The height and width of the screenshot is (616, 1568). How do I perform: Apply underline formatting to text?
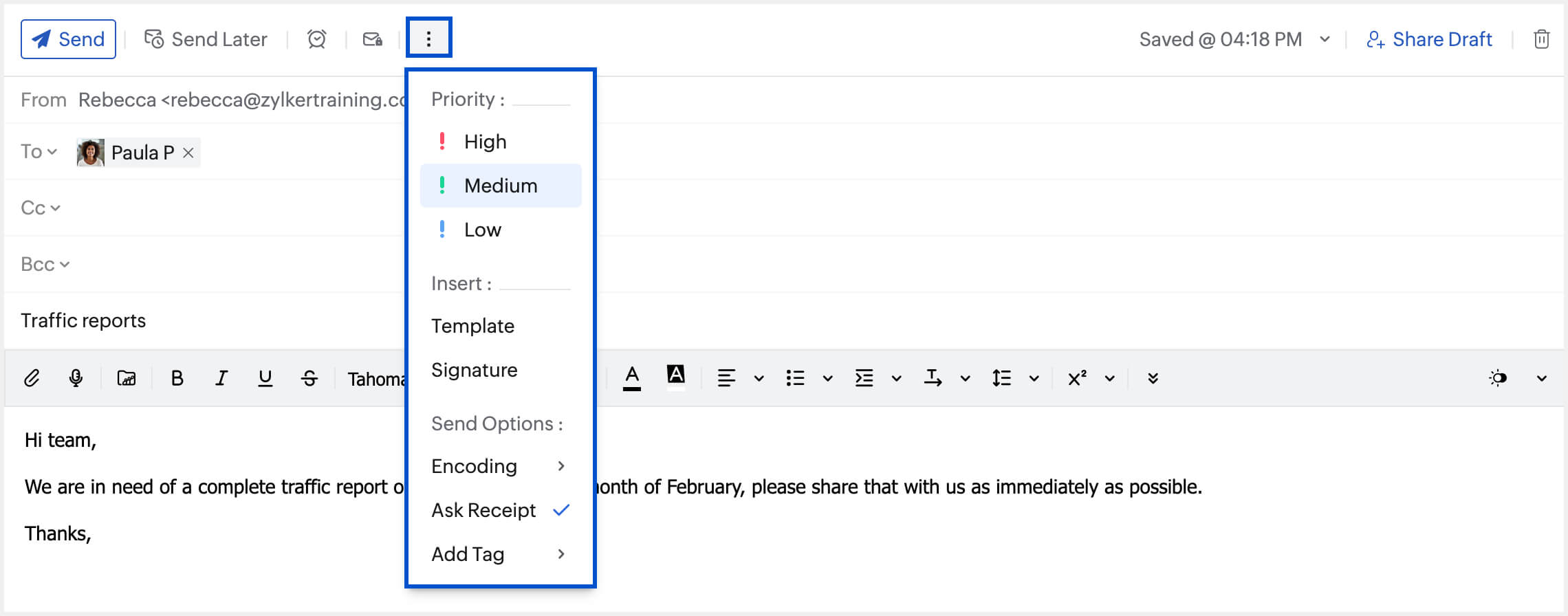coord(265,378)
